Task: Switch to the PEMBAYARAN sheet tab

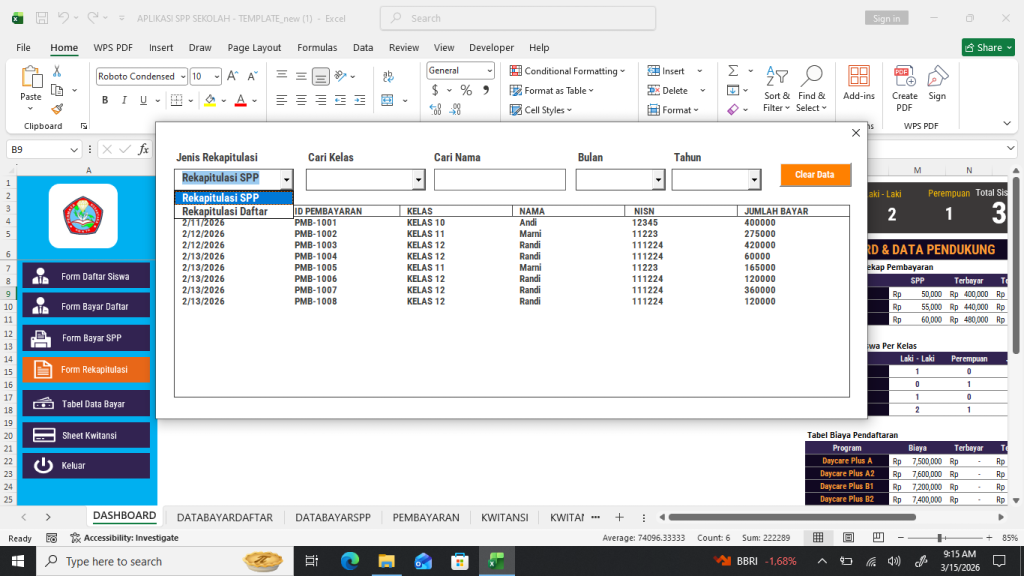Action: point(425,517)
